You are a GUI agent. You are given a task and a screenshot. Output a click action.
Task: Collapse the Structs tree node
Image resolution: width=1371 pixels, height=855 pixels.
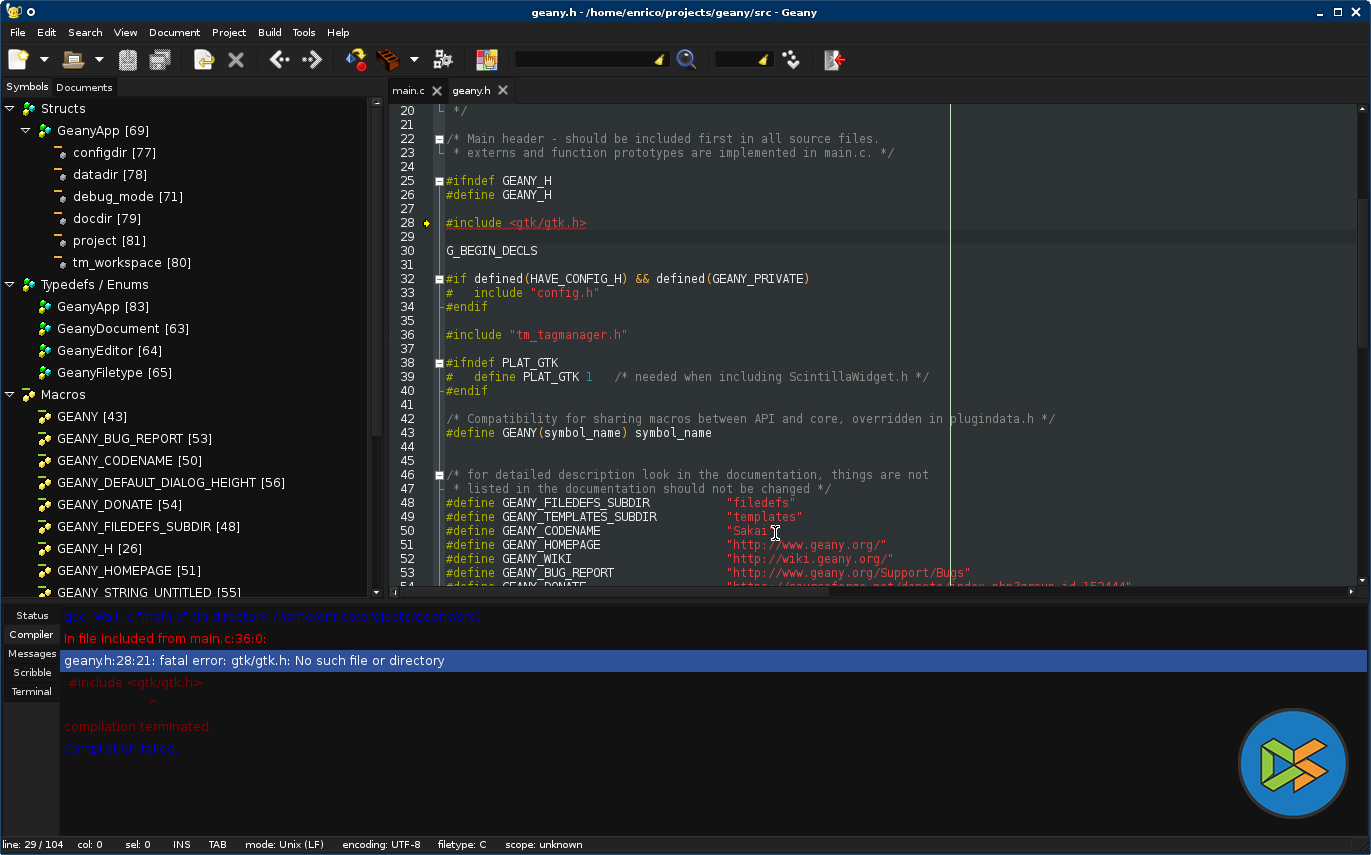[10, 108]
